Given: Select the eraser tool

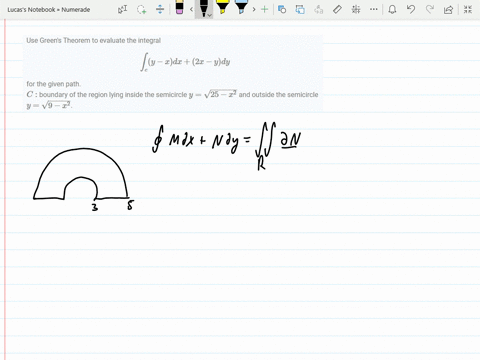Looking at the screenshot, I should pyautogui.click(x=179, y=8).
